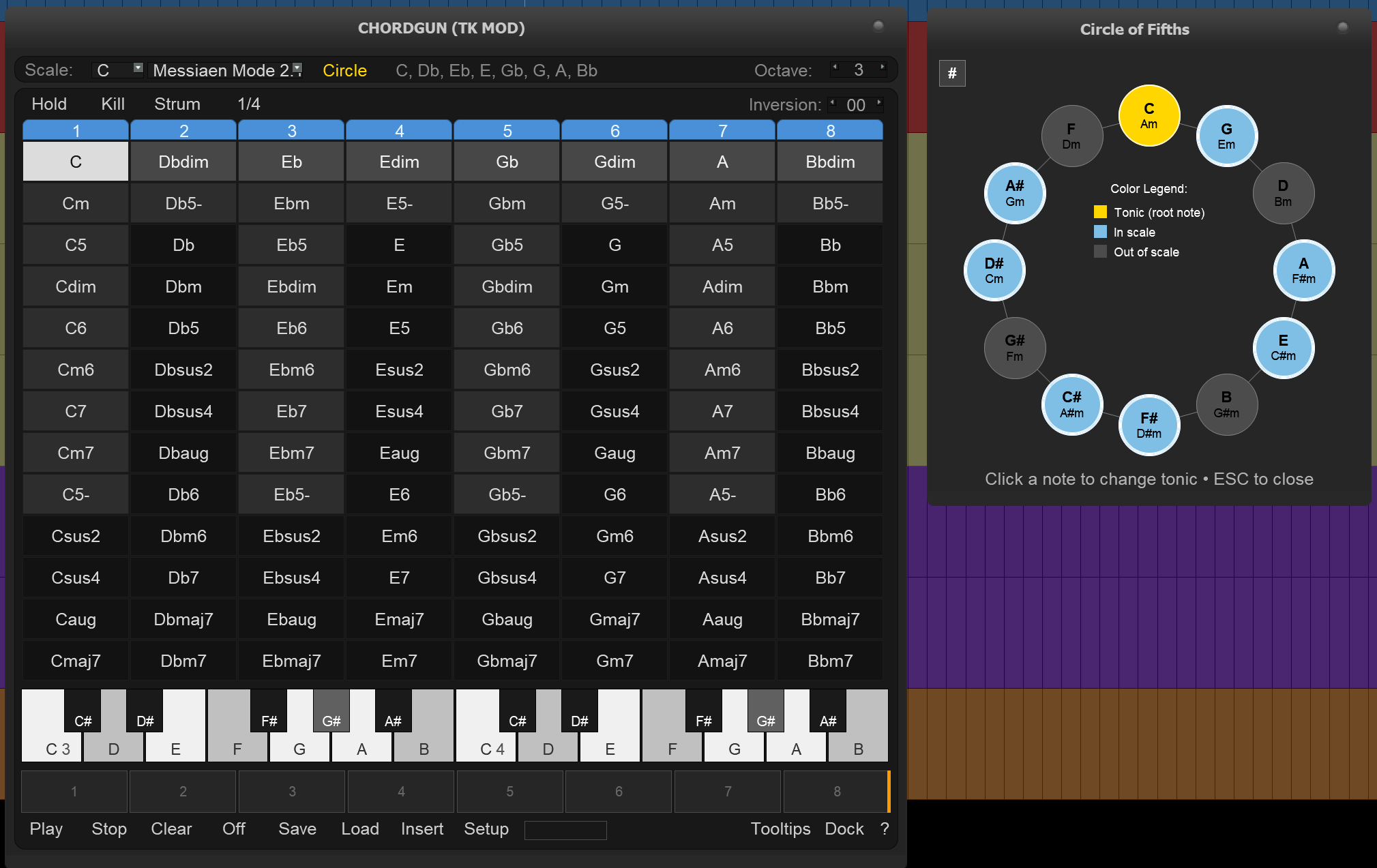Open the Circle view from the scale bar
The height and width of the screenshot is (868, 1377).
344,70
